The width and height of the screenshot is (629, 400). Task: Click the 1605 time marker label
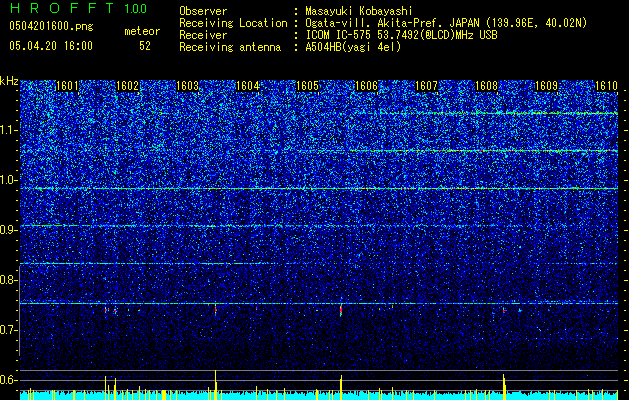(307, 86)
